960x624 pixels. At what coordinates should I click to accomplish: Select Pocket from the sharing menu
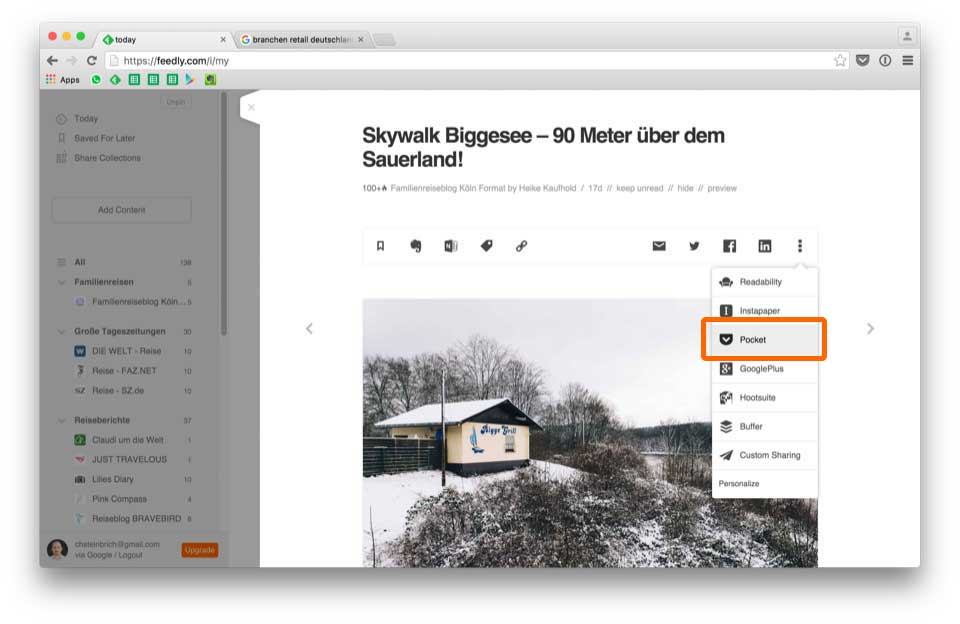tap(765, 339)
